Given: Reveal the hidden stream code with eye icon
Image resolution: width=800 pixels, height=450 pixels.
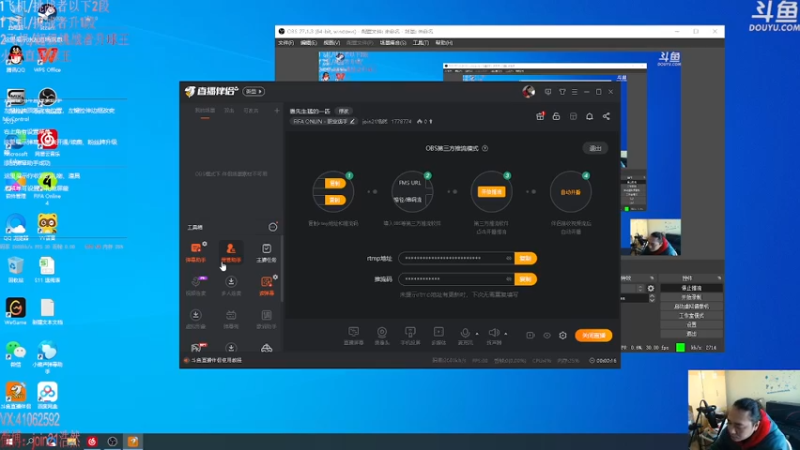Looking at the screenshot, I should [509, 279].
